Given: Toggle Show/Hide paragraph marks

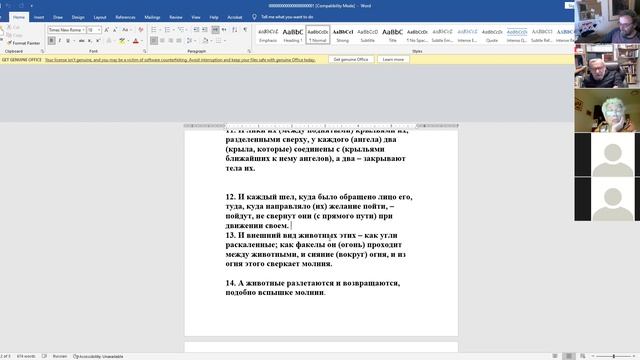Looking at the screenshot, I should coord(245,29).
